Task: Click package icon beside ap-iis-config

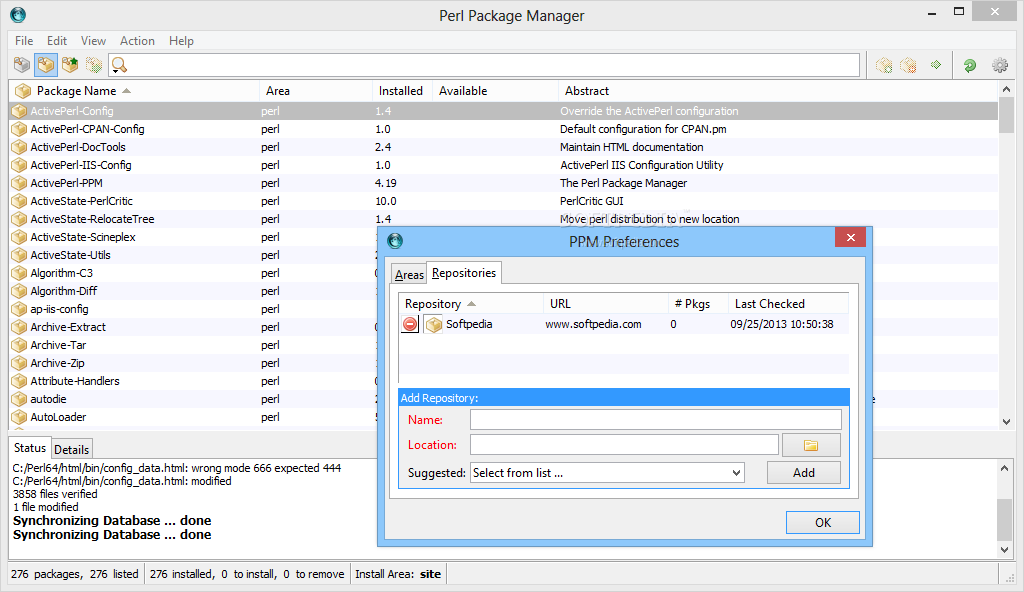Action: click(20, 309)
